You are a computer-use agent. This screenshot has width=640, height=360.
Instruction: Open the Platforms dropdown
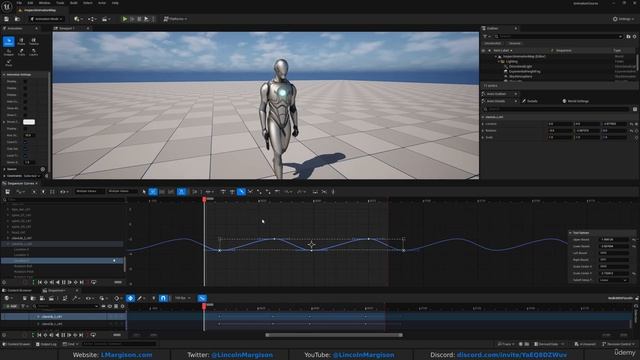176,19
